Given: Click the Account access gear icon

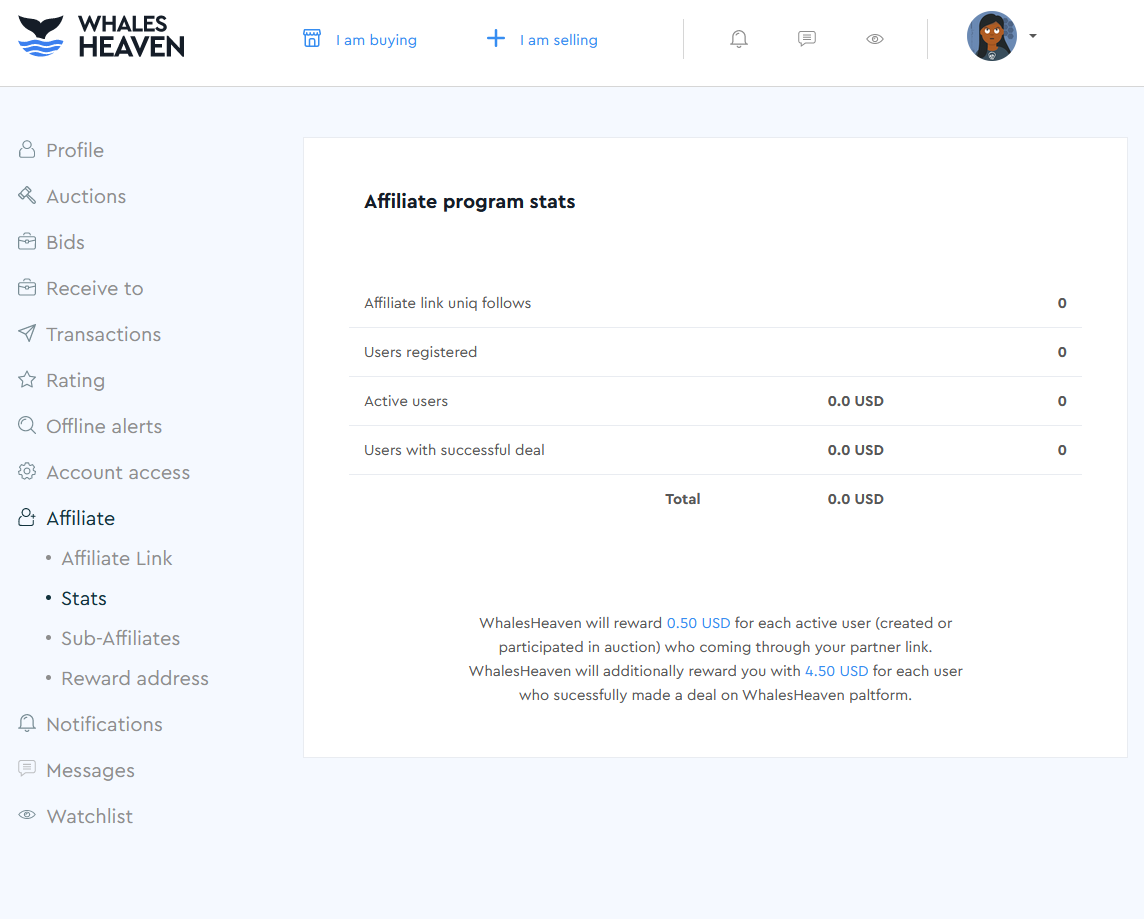Looking at the screenshot, I should tap(27, 471).
